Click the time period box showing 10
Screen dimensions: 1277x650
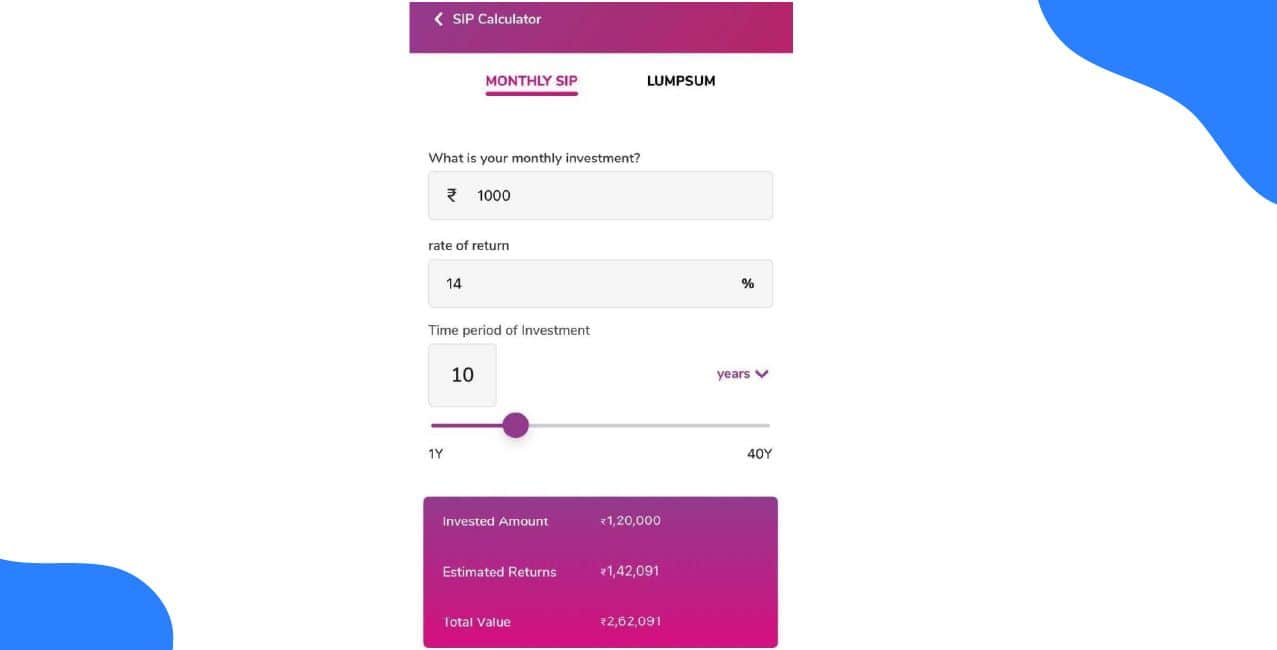pos(462,375)
